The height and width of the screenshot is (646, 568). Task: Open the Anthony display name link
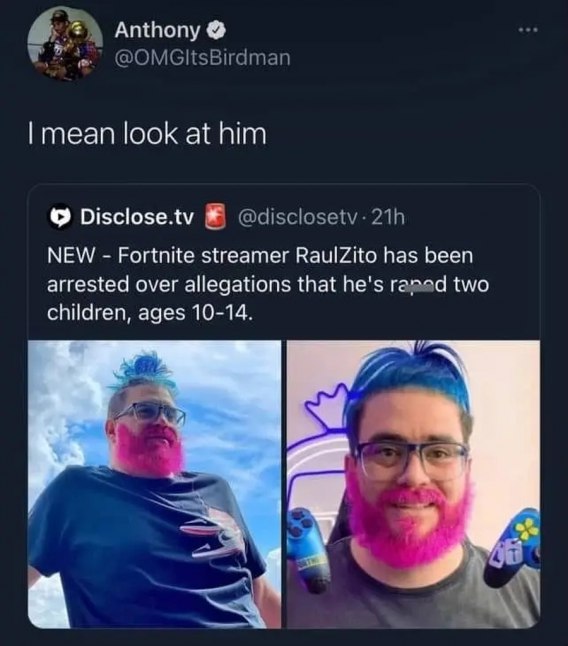[157, 30]
